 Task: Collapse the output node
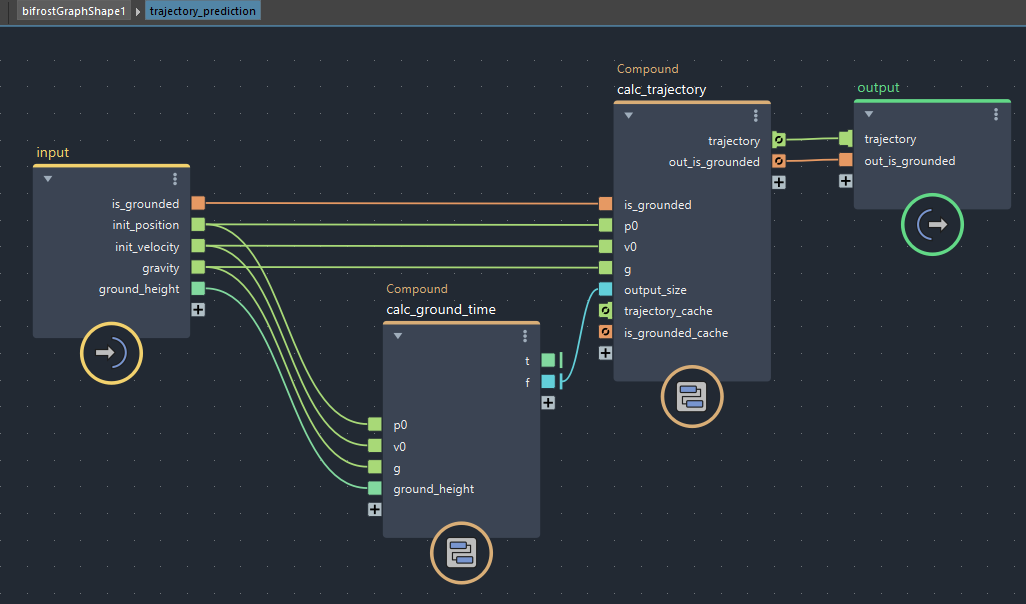869,114
